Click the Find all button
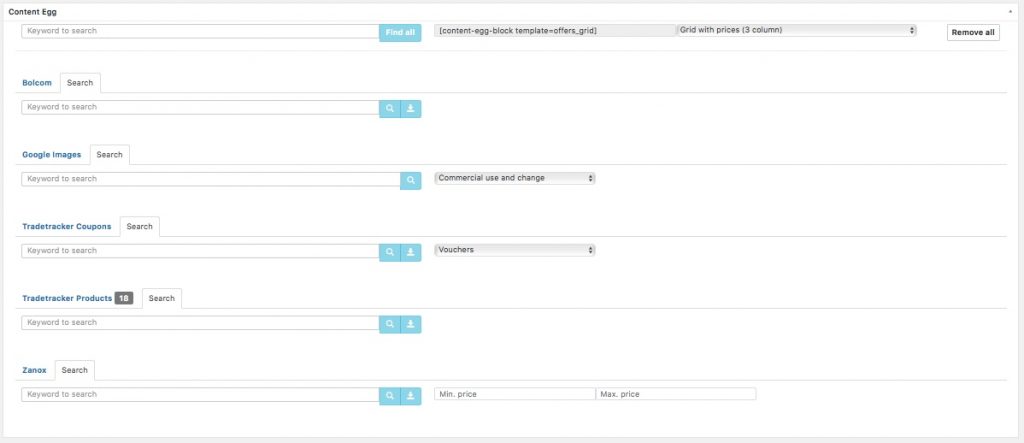The image size is (1024, 443). pyautogui.click(x=400, y=33)
